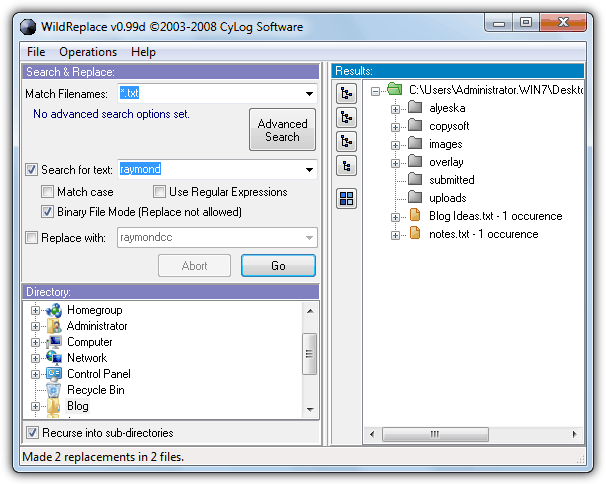
Task: Open the Help menu
Action: pyautogui.click(x=143, y=52)
